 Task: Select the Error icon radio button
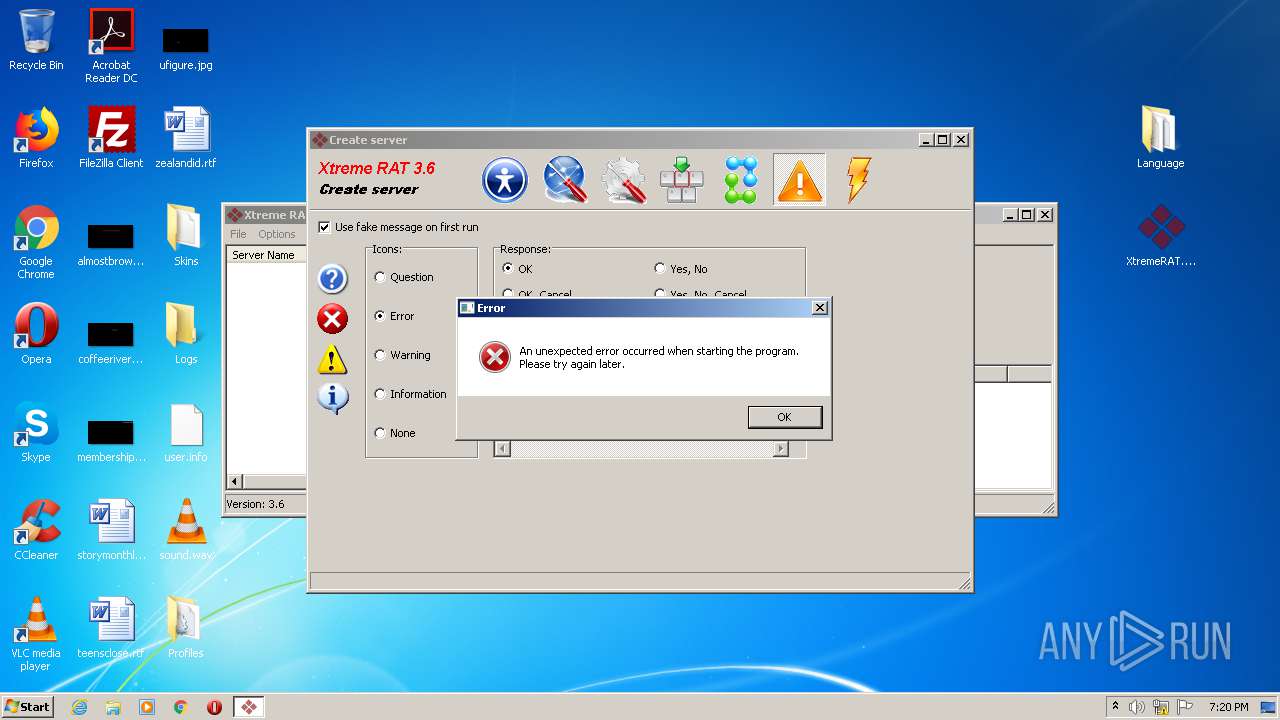380,316
